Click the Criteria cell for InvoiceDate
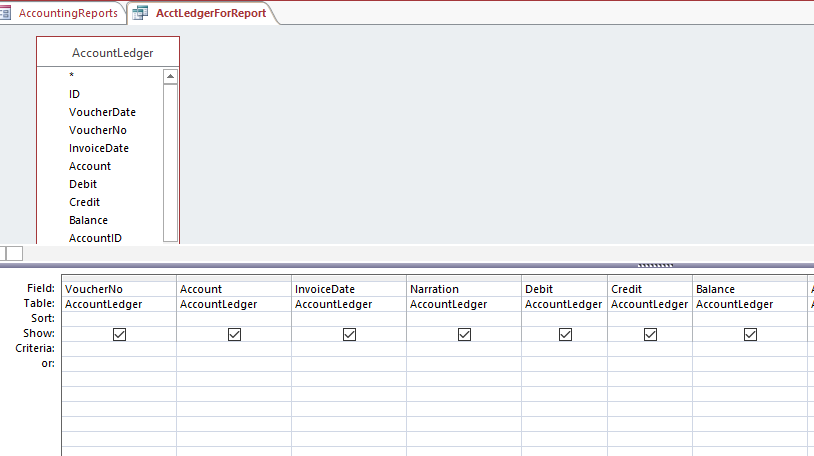Screen dimensions: 814x456 pos(349,349)
